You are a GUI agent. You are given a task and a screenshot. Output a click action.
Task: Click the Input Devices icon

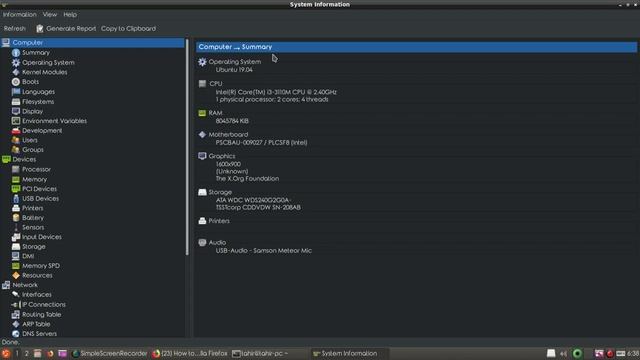(16, 237)
